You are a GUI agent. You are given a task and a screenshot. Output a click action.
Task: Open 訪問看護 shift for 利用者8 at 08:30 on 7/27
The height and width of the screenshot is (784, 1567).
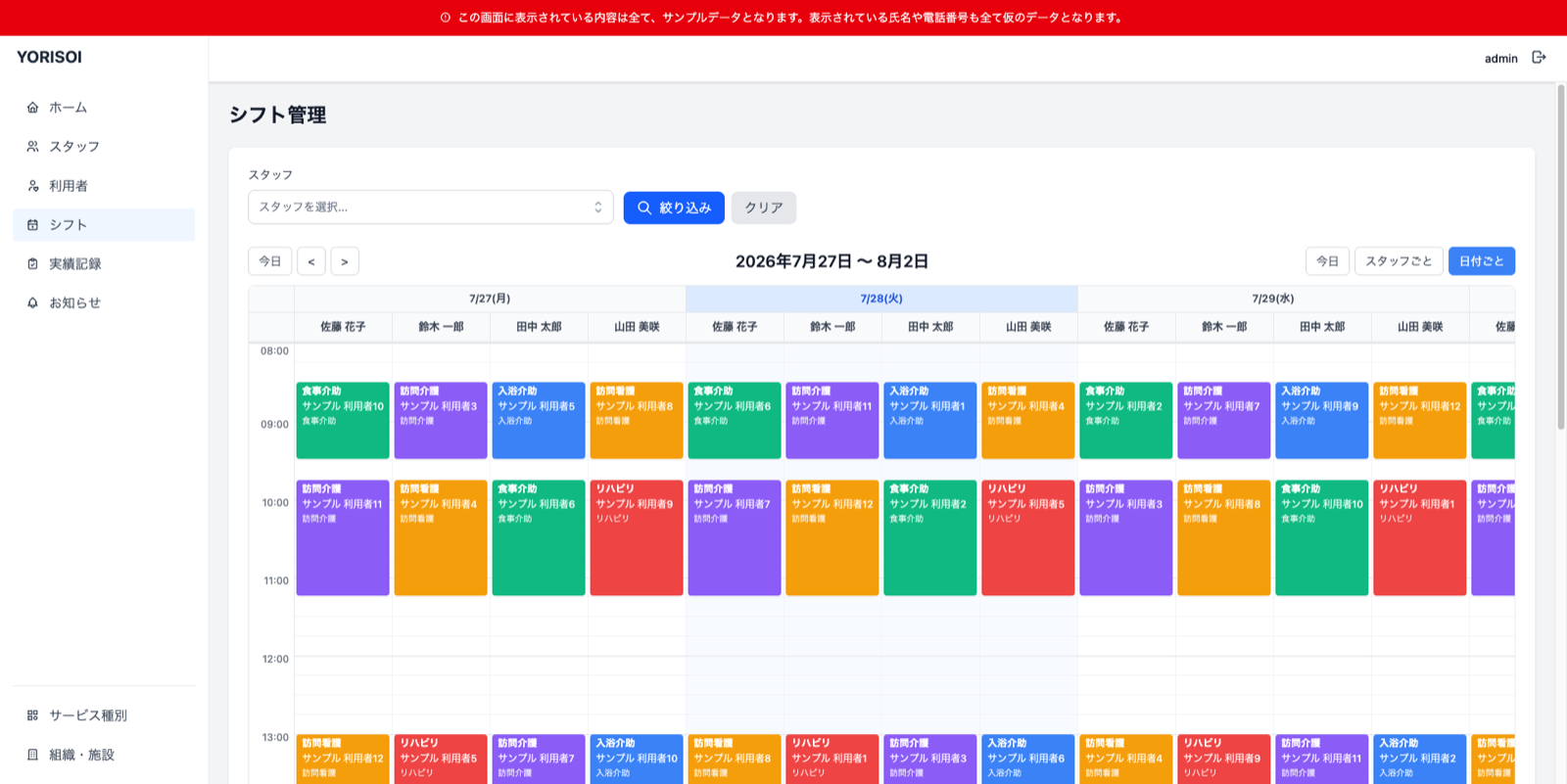(637, 421)
